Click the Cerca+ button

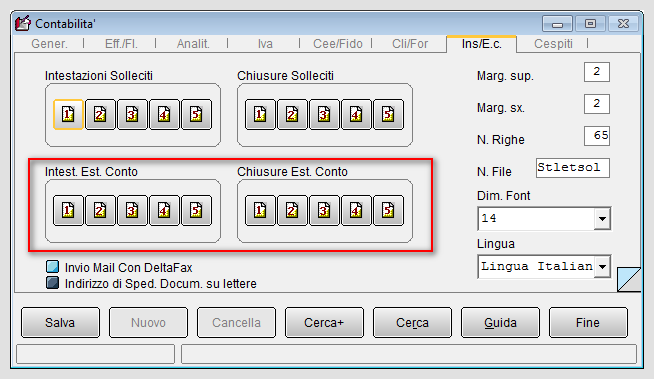324,322
